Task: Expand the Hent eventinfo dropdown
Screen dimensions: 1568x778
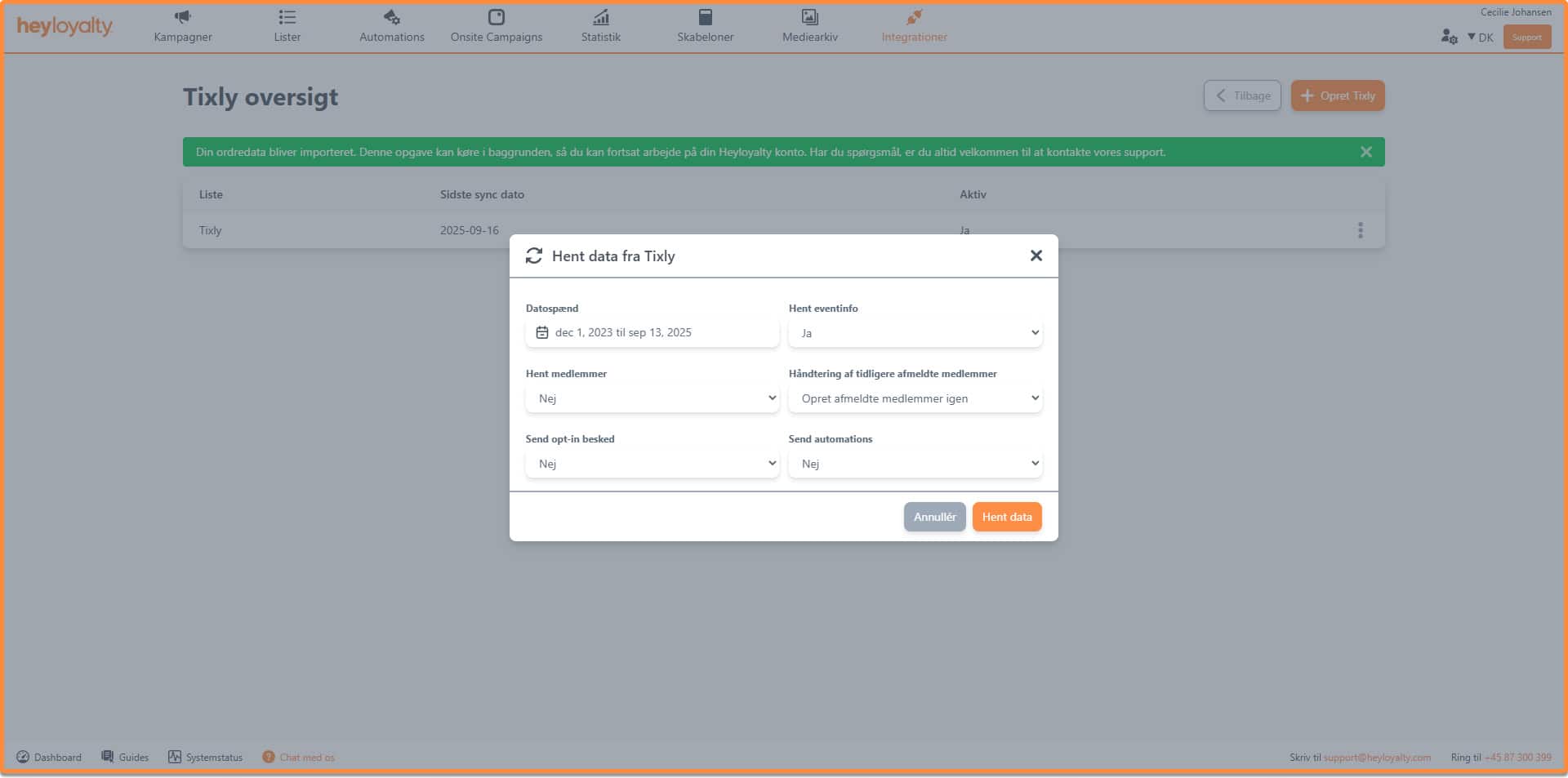Action: coord(915,333)
